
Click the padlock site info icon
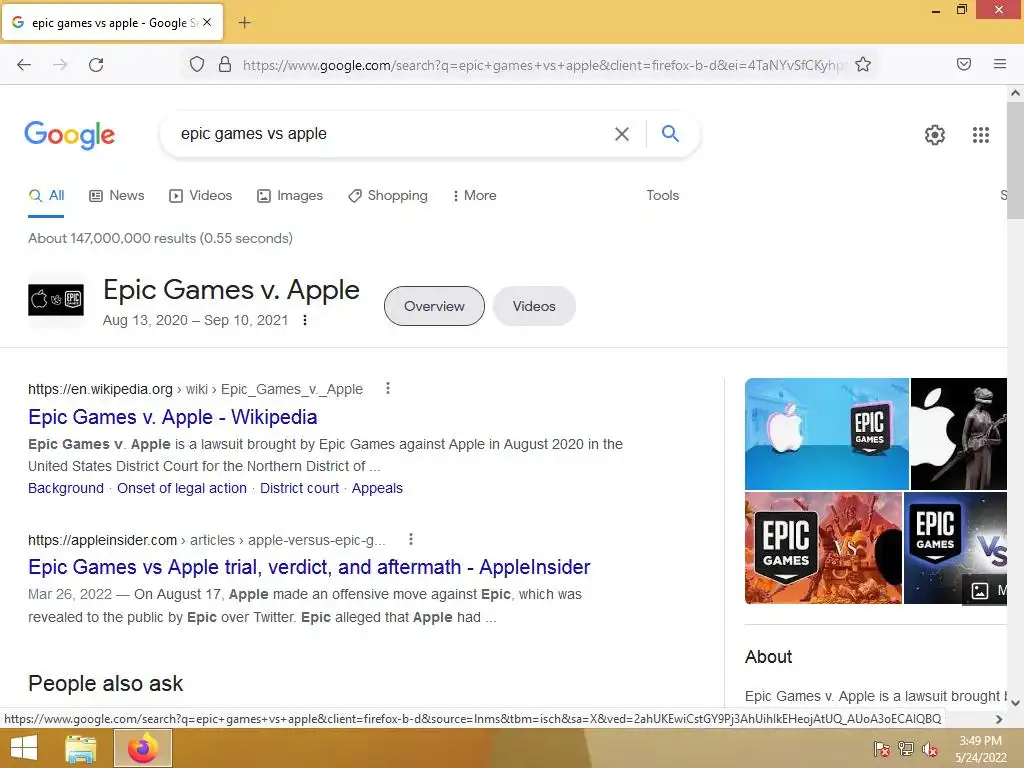tap(225, 64)
